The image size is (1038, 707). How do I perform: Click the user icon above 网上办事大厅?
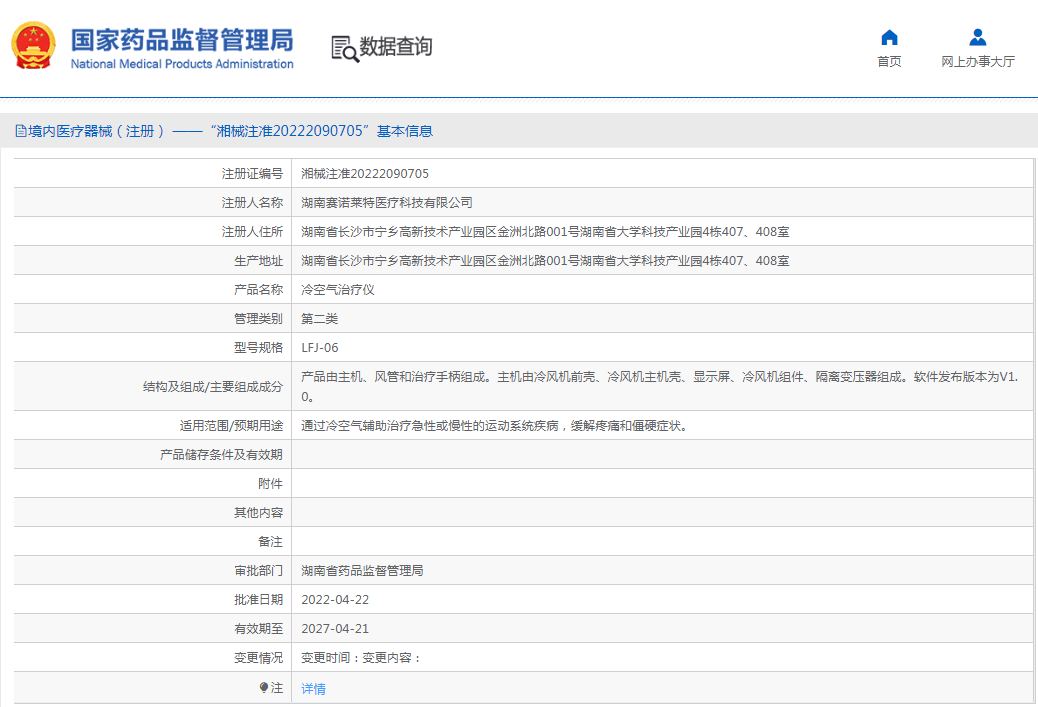click(x=977, y=38)
